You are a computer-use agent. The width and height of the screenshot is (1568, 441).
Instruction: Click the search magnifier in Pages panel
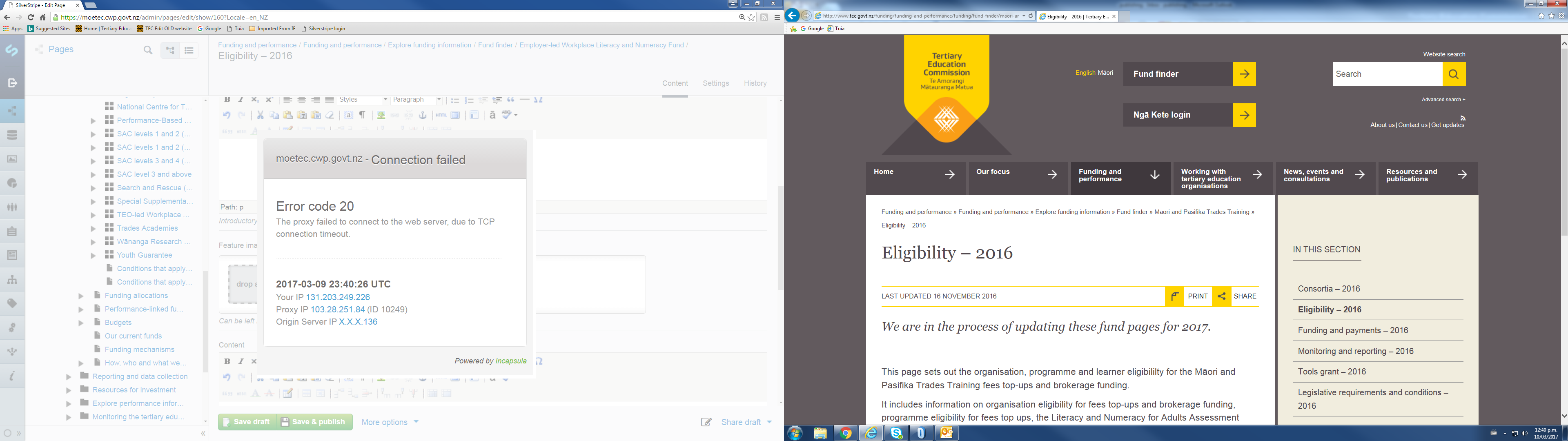click(148, 50)
